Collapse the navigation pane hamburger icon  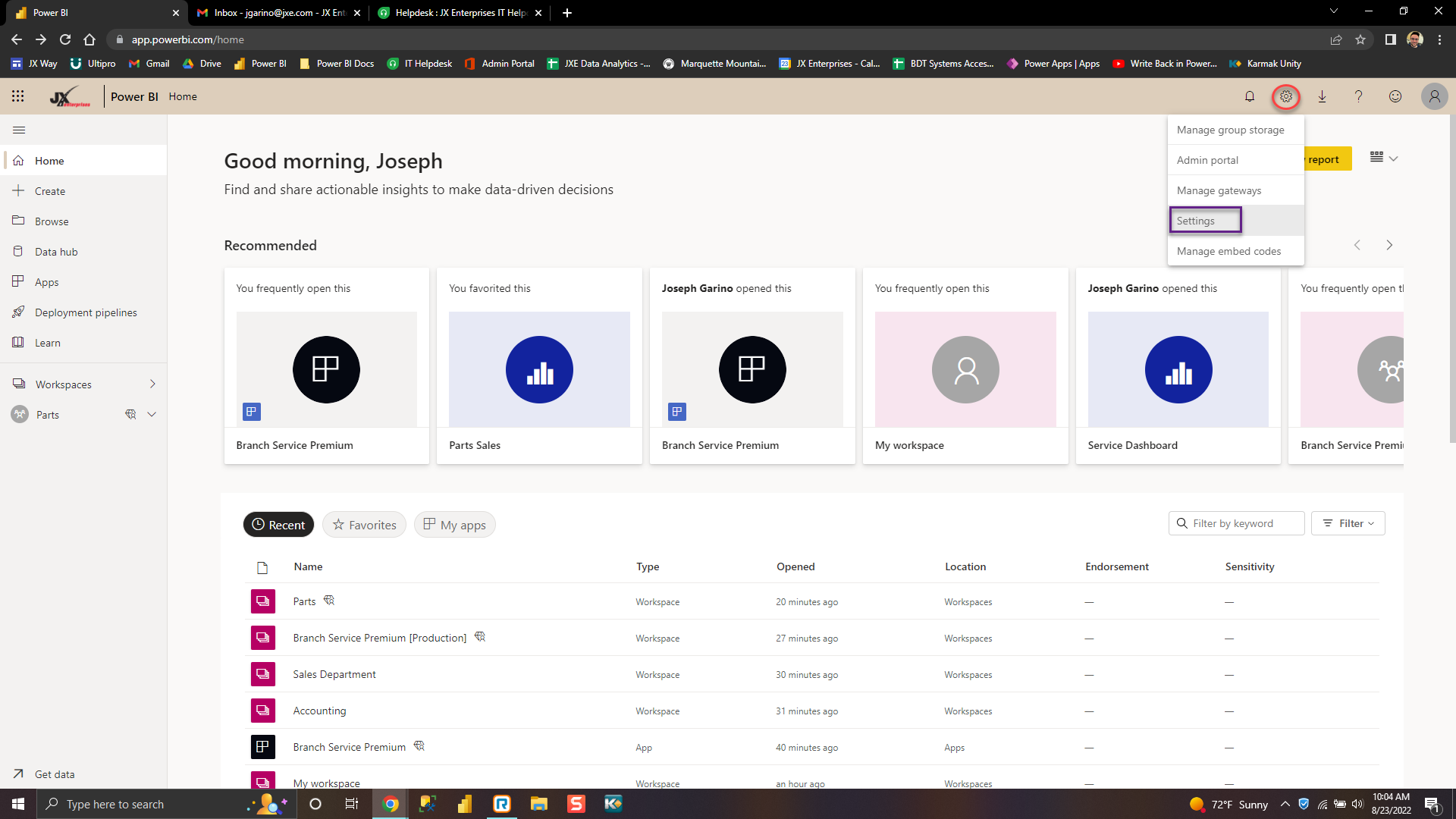coord(19,130)
